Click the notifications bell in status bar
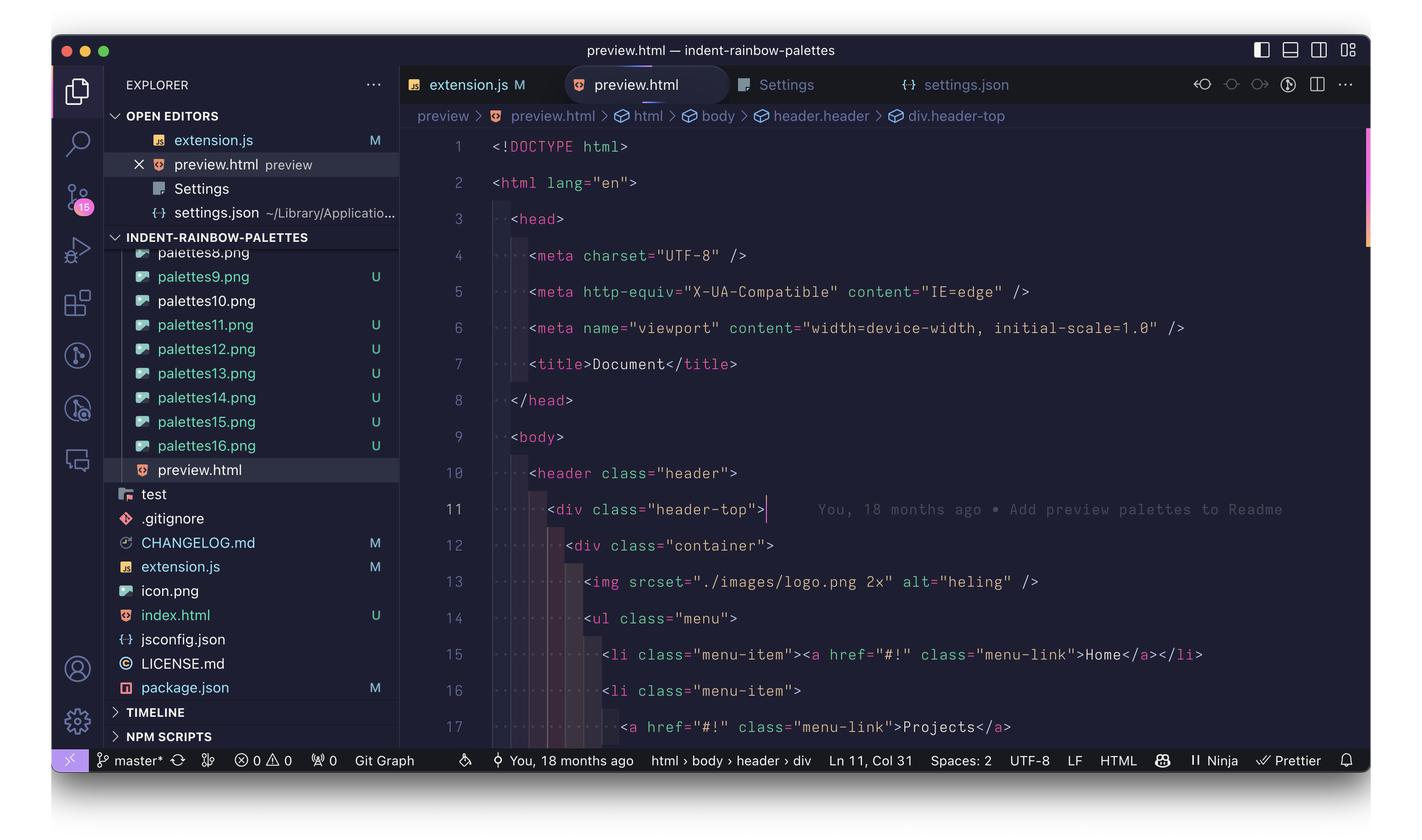1422x840 pixels. pos(1346,760)
